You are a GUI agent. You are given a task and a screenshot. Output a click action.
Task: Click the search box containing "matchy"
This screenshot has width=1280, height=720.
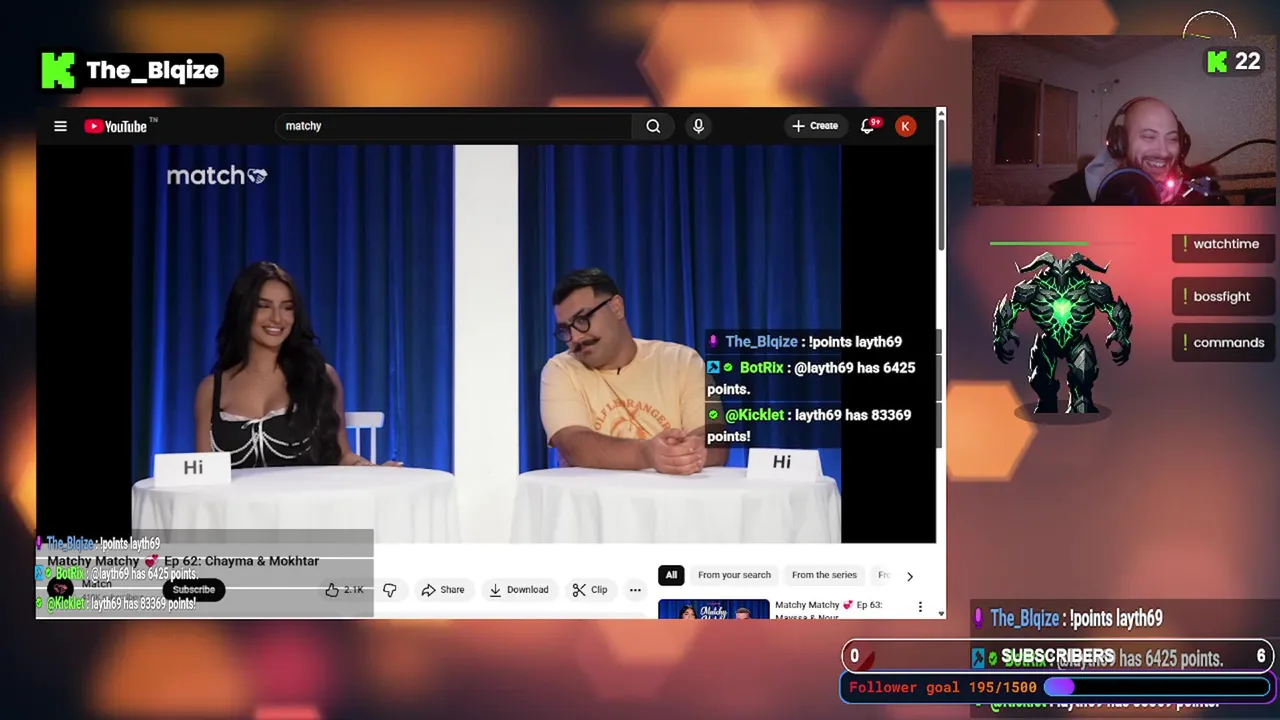pos(455,126)
